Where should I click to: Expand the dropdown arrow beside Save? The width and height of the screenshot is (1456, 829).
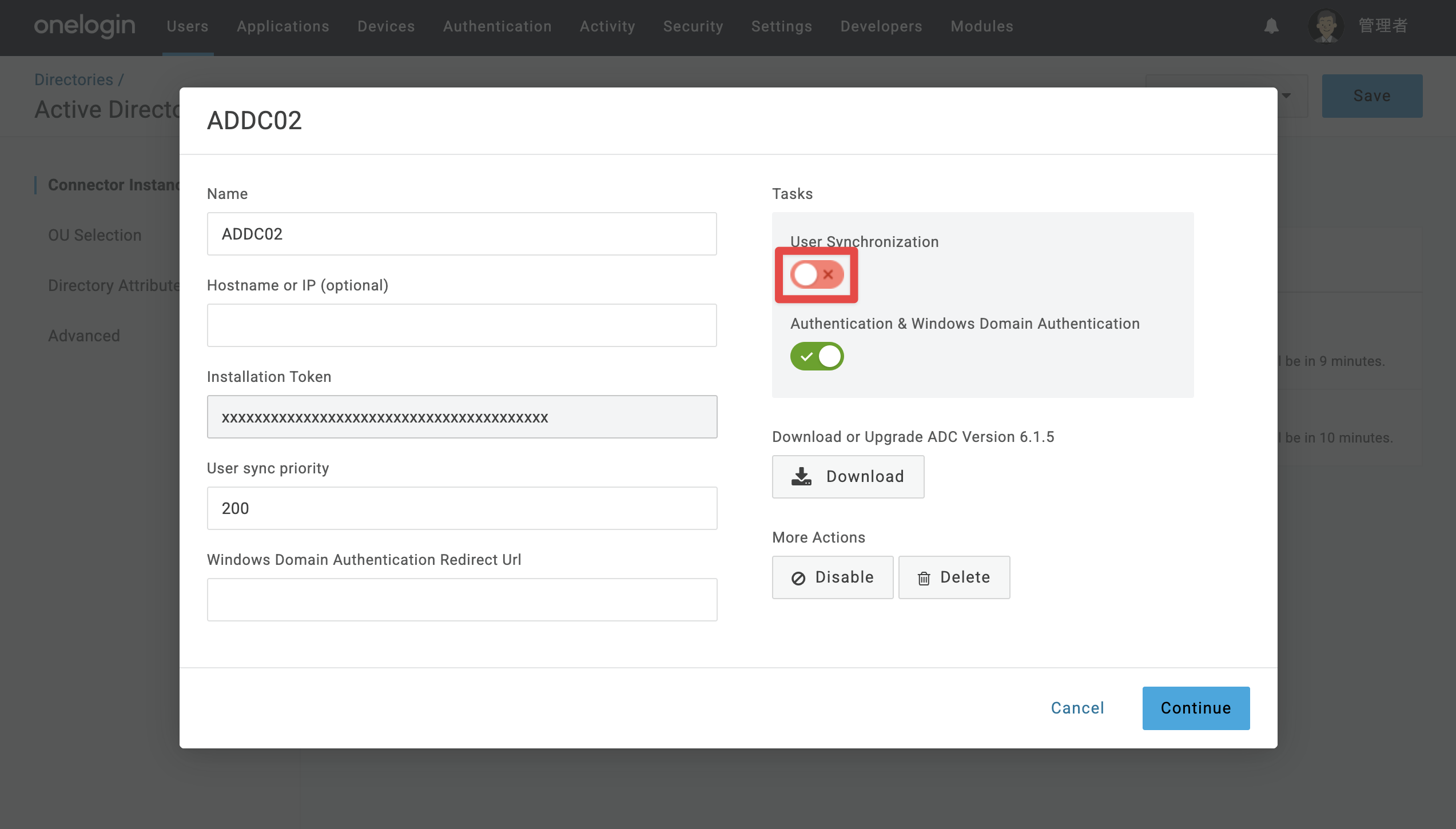point(1287,96)
